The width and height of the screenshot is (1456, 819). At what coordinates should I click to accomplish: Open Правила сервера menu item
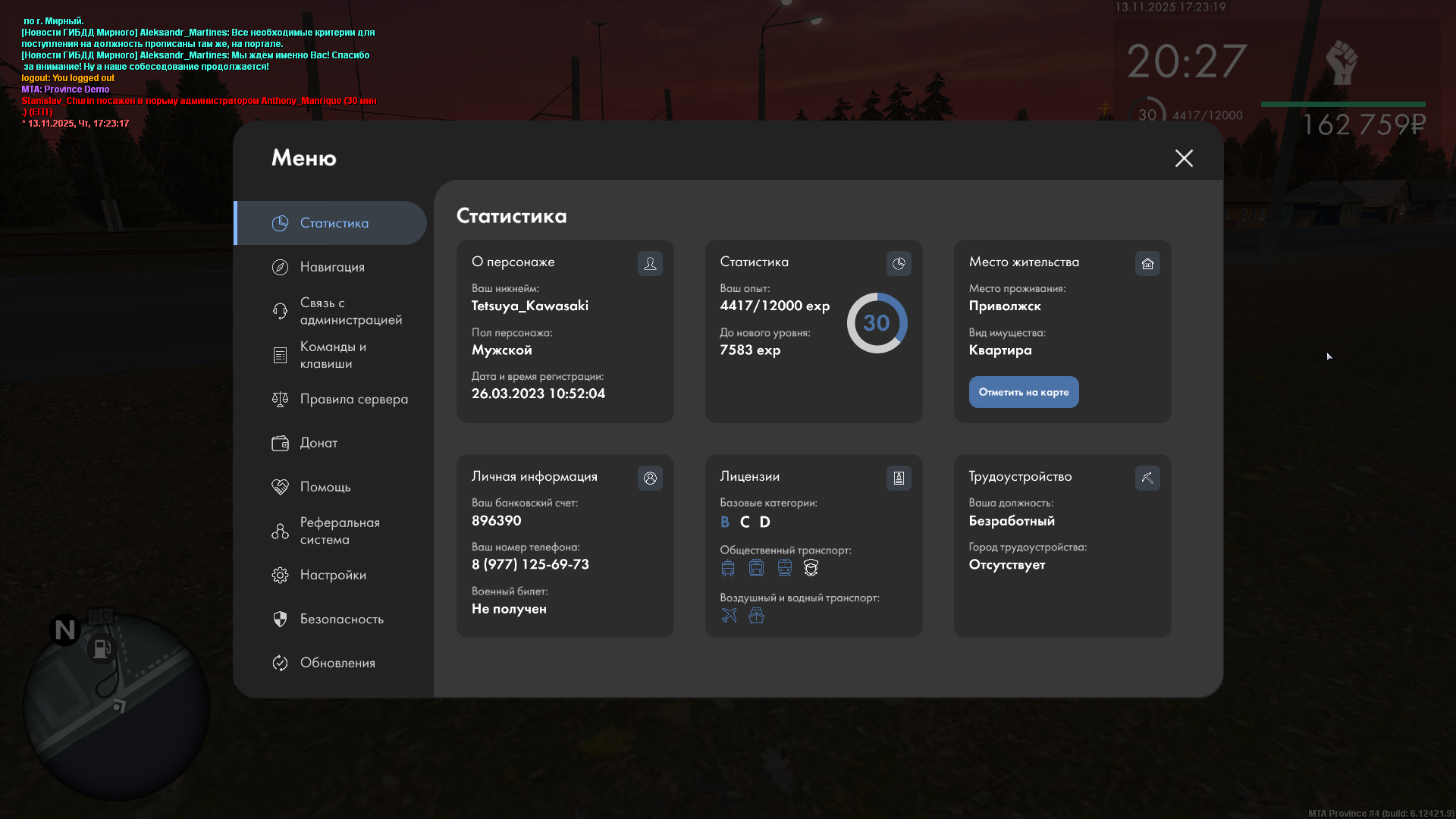[353, 399]
